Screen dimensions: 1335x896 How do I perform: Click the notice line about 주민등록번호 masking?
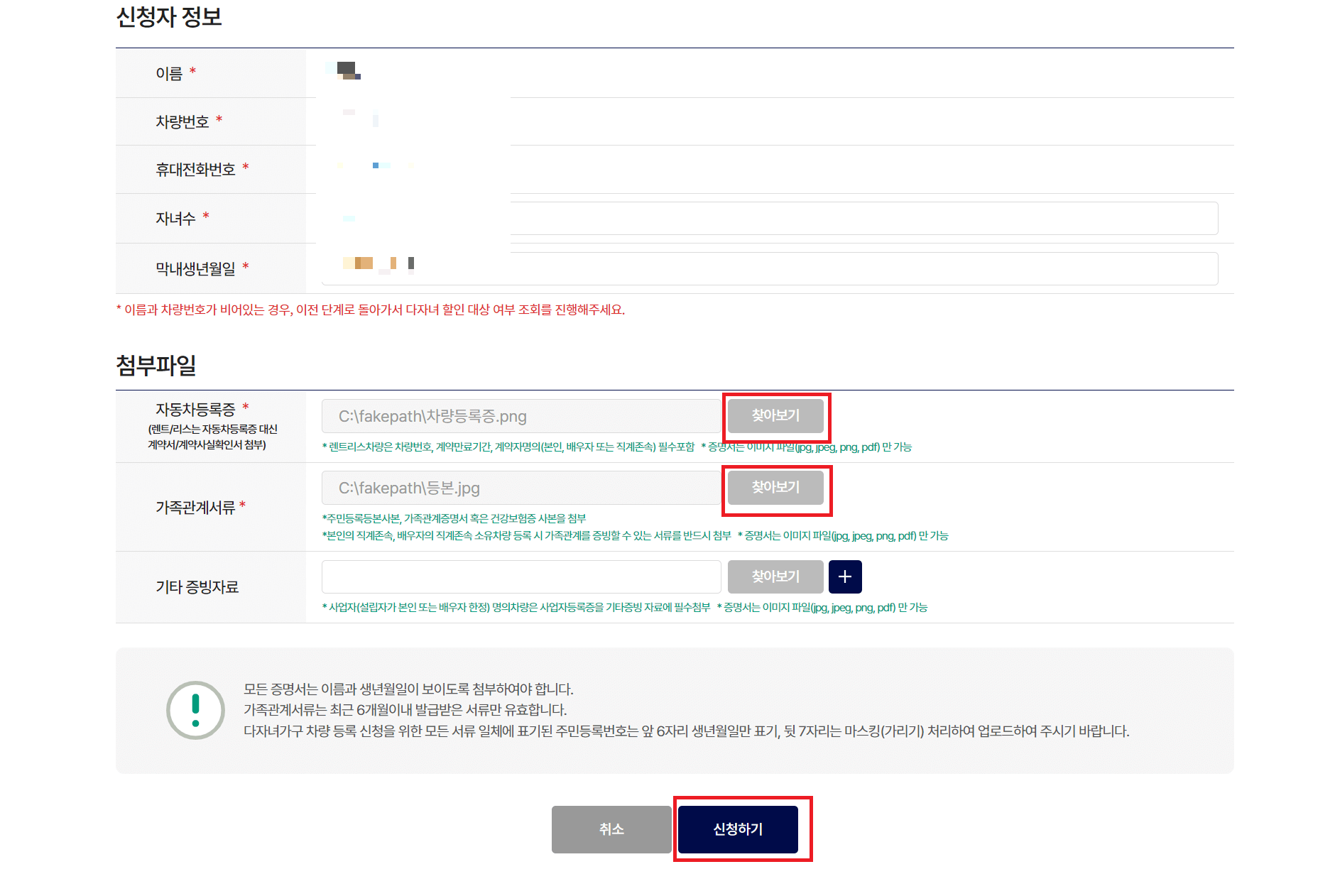(687, 731)
